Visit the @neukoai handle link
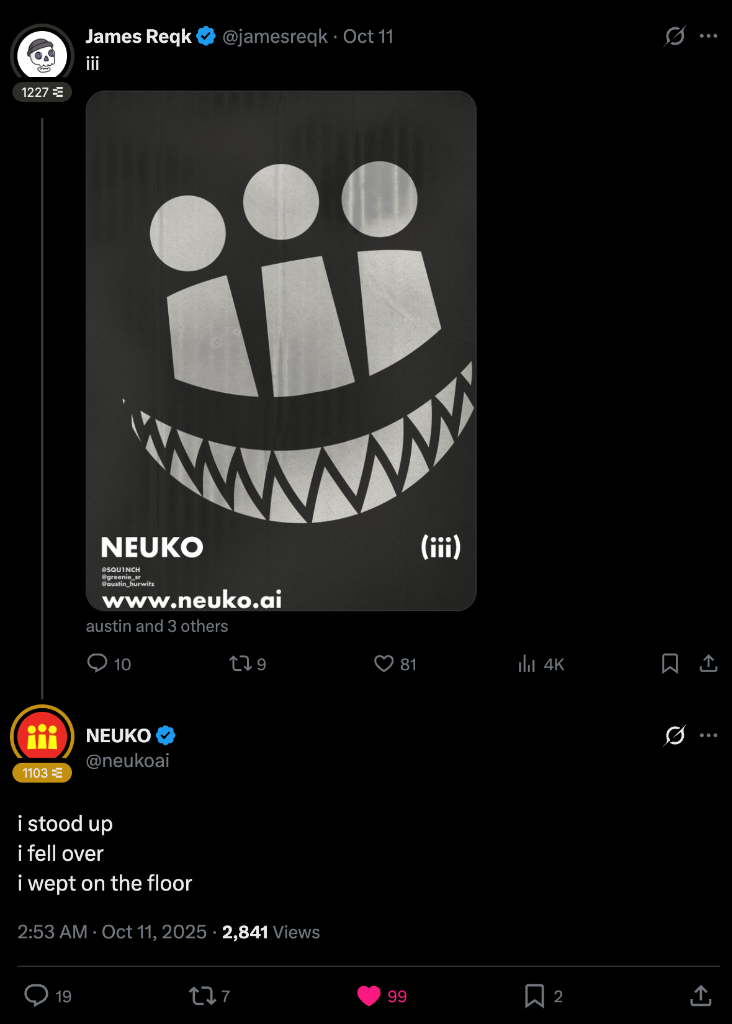Screen dimensions: 732x1024 coord(127,762)
